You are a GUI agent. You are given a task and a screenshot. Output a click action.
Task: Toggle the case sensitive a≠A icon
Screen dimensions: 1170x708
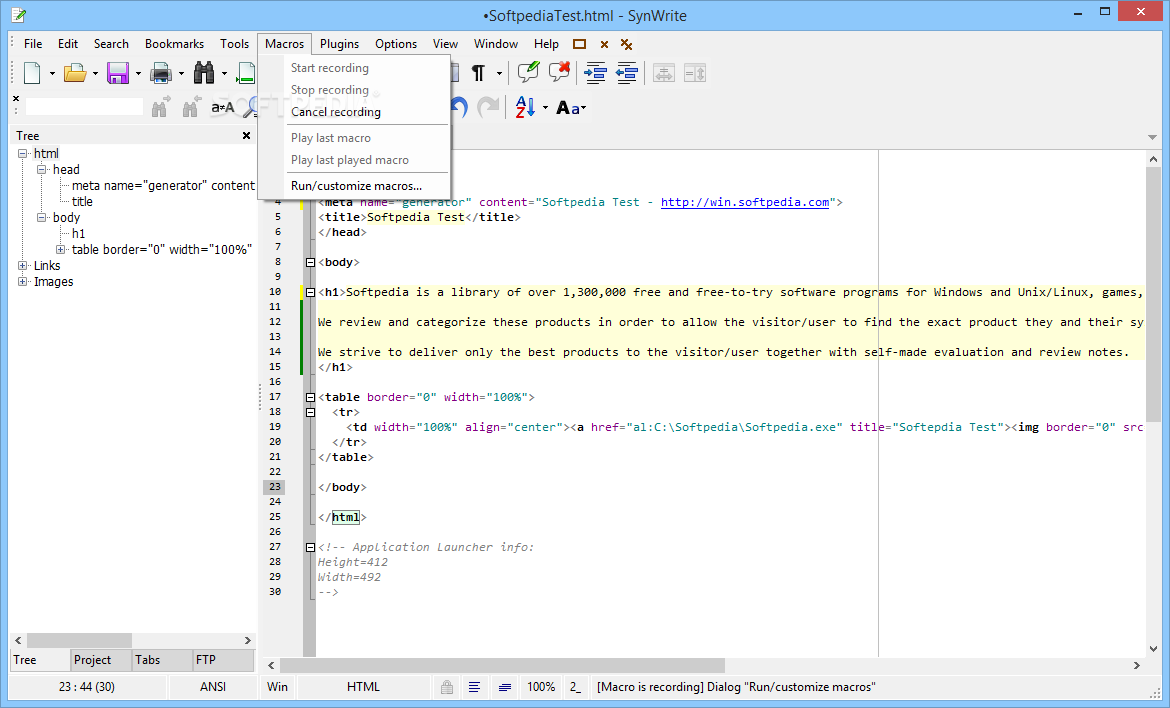223,108
